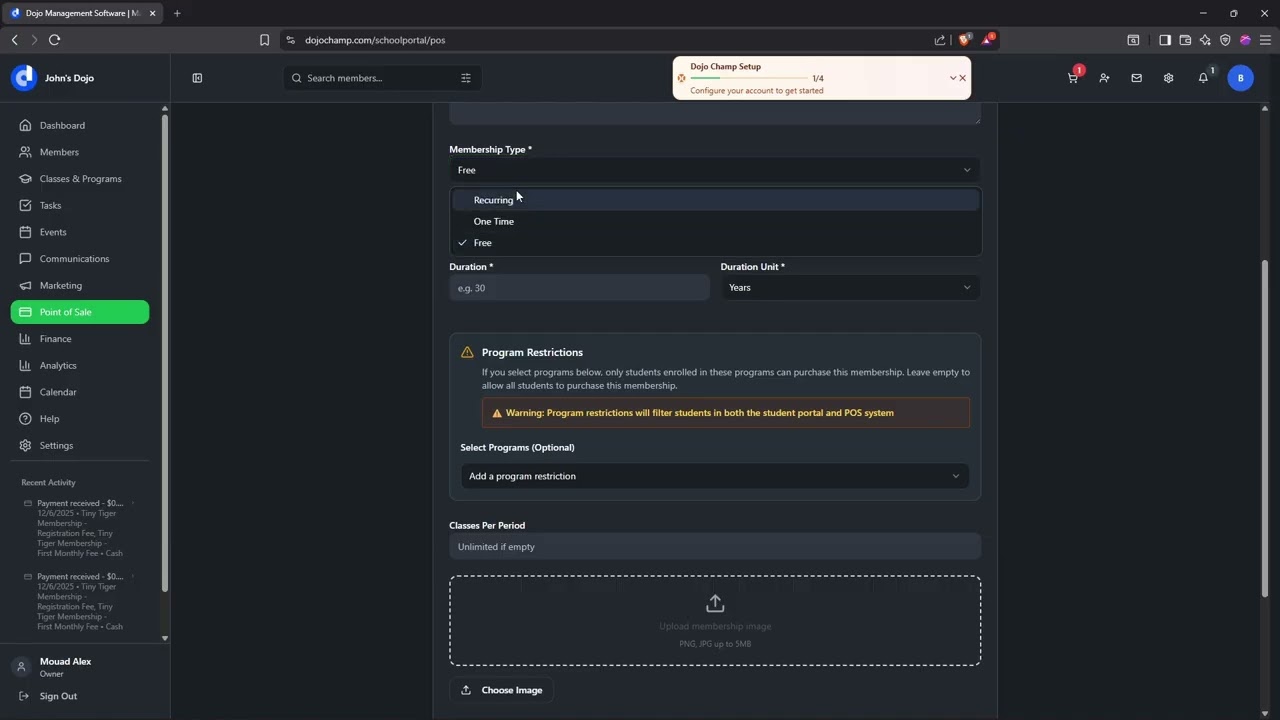Open Finance in sidebar
The width and height of the screenshot is (1280, 720).
tap(80, 339)
